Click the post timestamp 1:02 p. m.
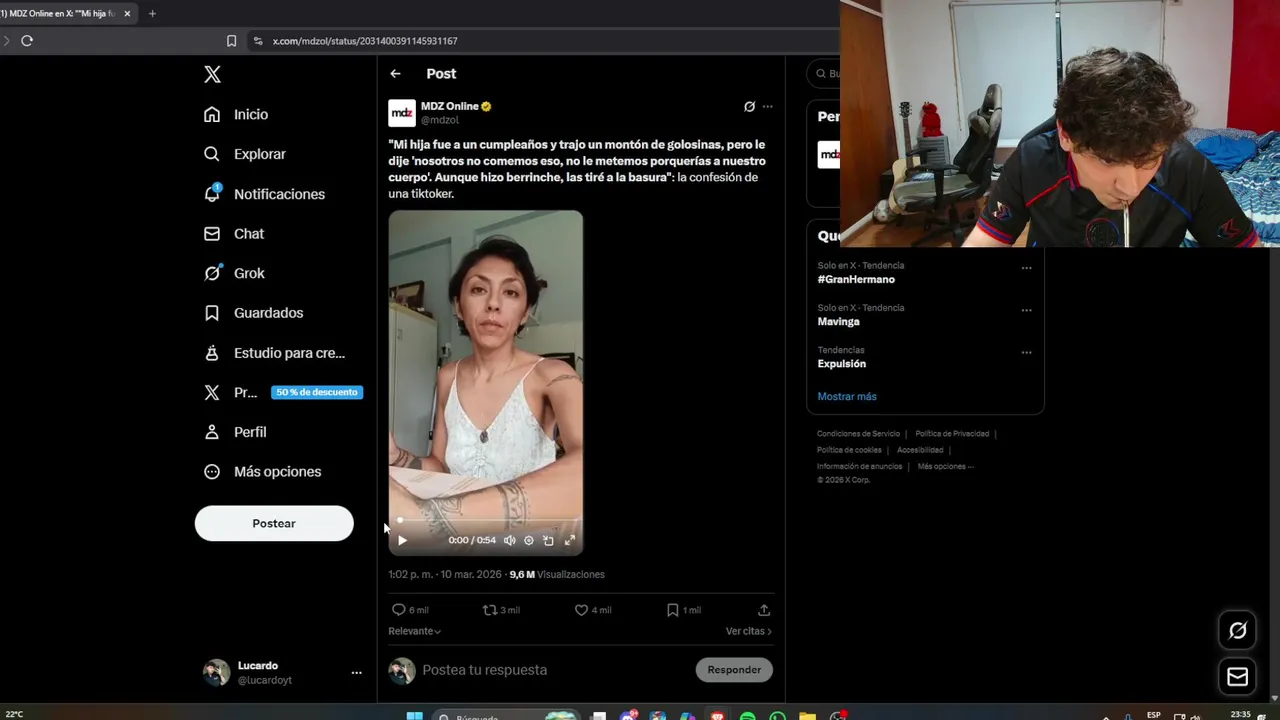Screen dimensions: 1280x720 (445, 574)
